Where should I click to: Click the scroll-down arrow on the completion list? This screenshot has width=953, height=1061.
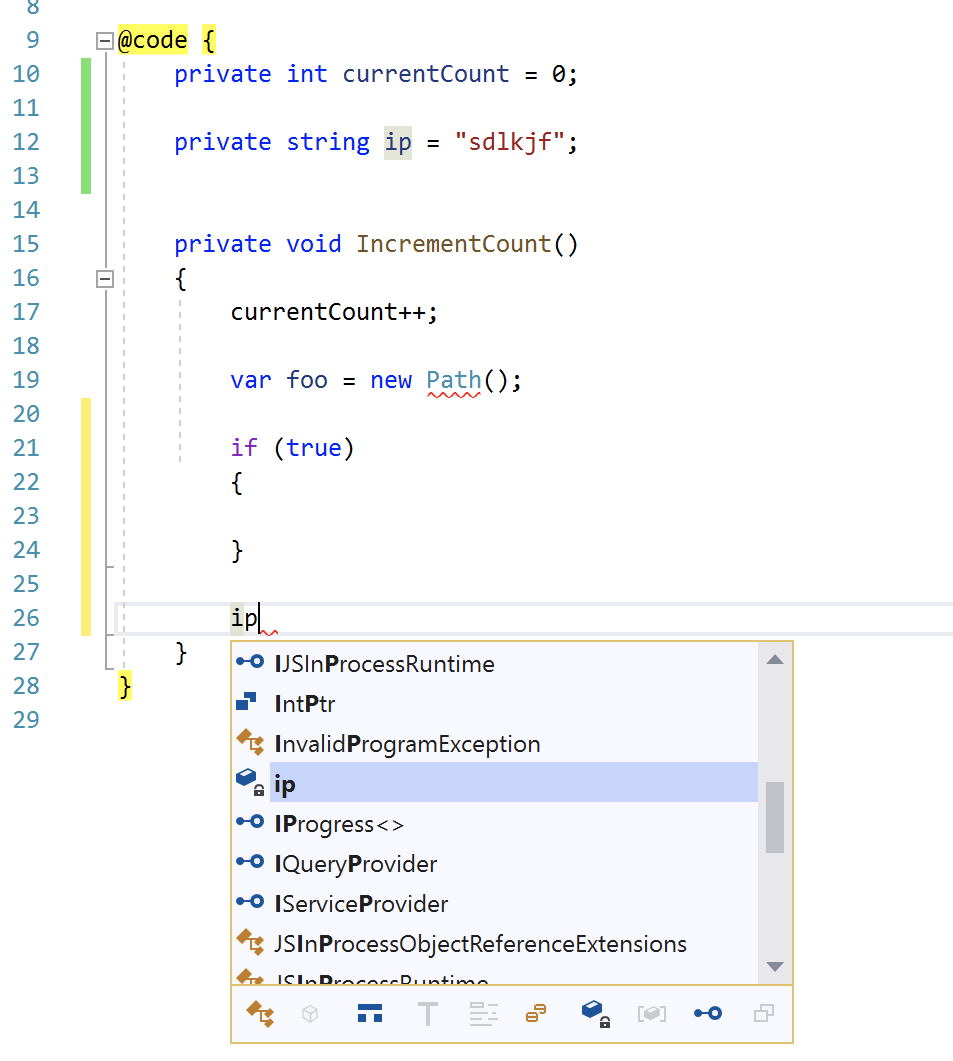click(775, 966)
